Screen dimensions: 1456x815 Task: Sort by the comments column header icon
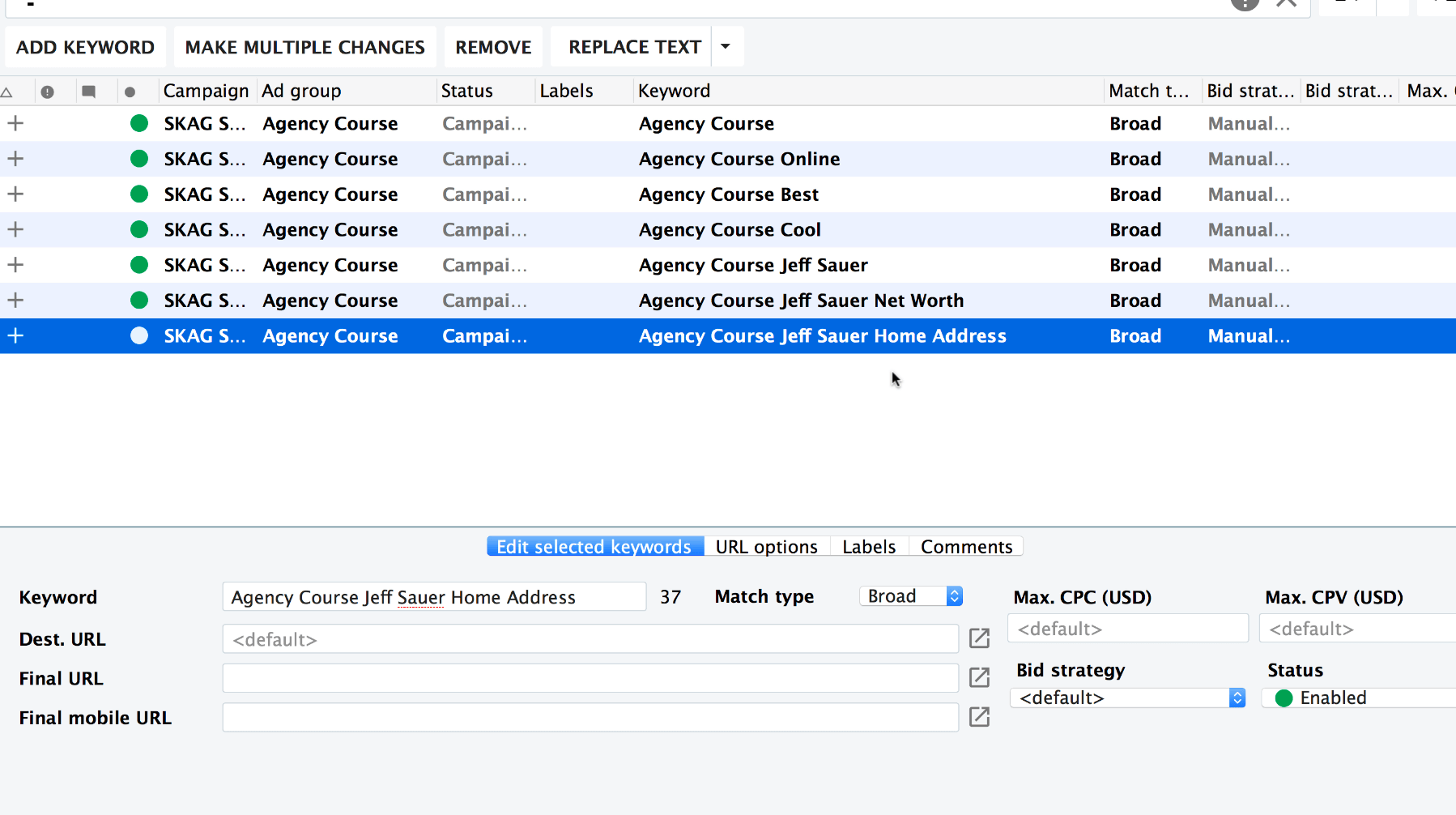tap(89, 92)
